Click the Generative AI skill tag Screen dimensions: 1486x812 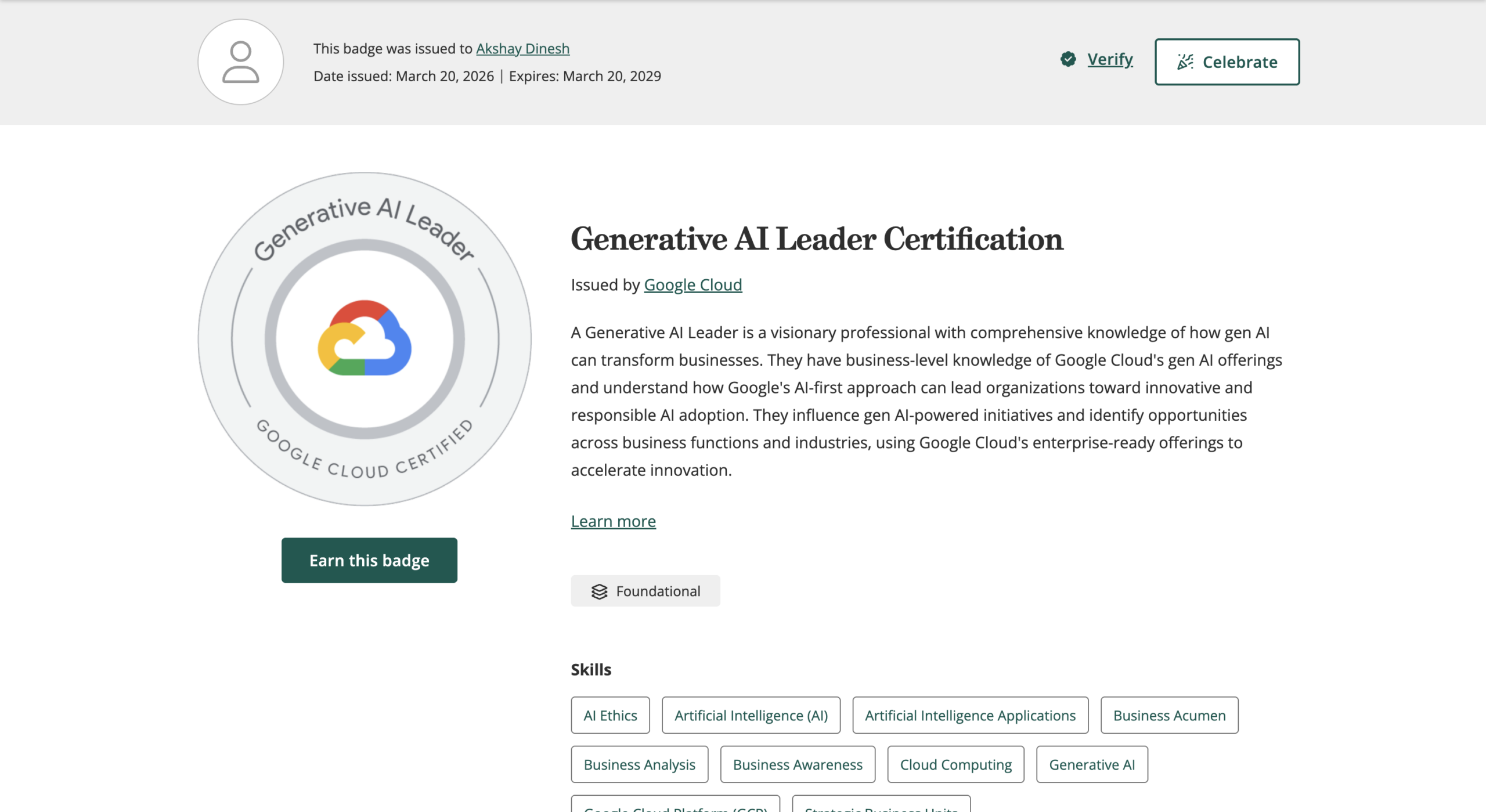point(1092,764)
